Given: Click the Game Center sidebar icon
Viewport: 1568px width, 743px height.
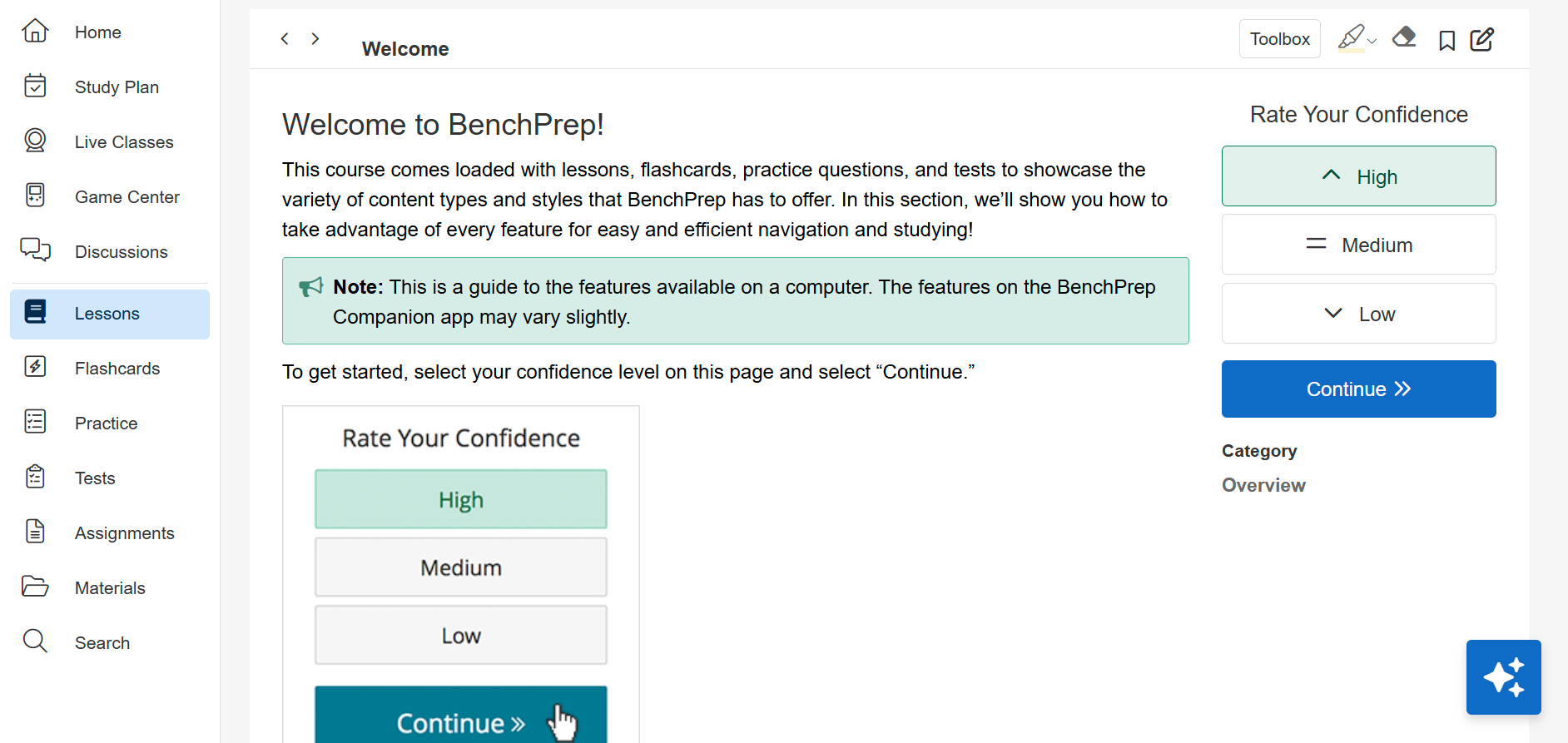Looking at the screenshot, I should coord(35,196).
